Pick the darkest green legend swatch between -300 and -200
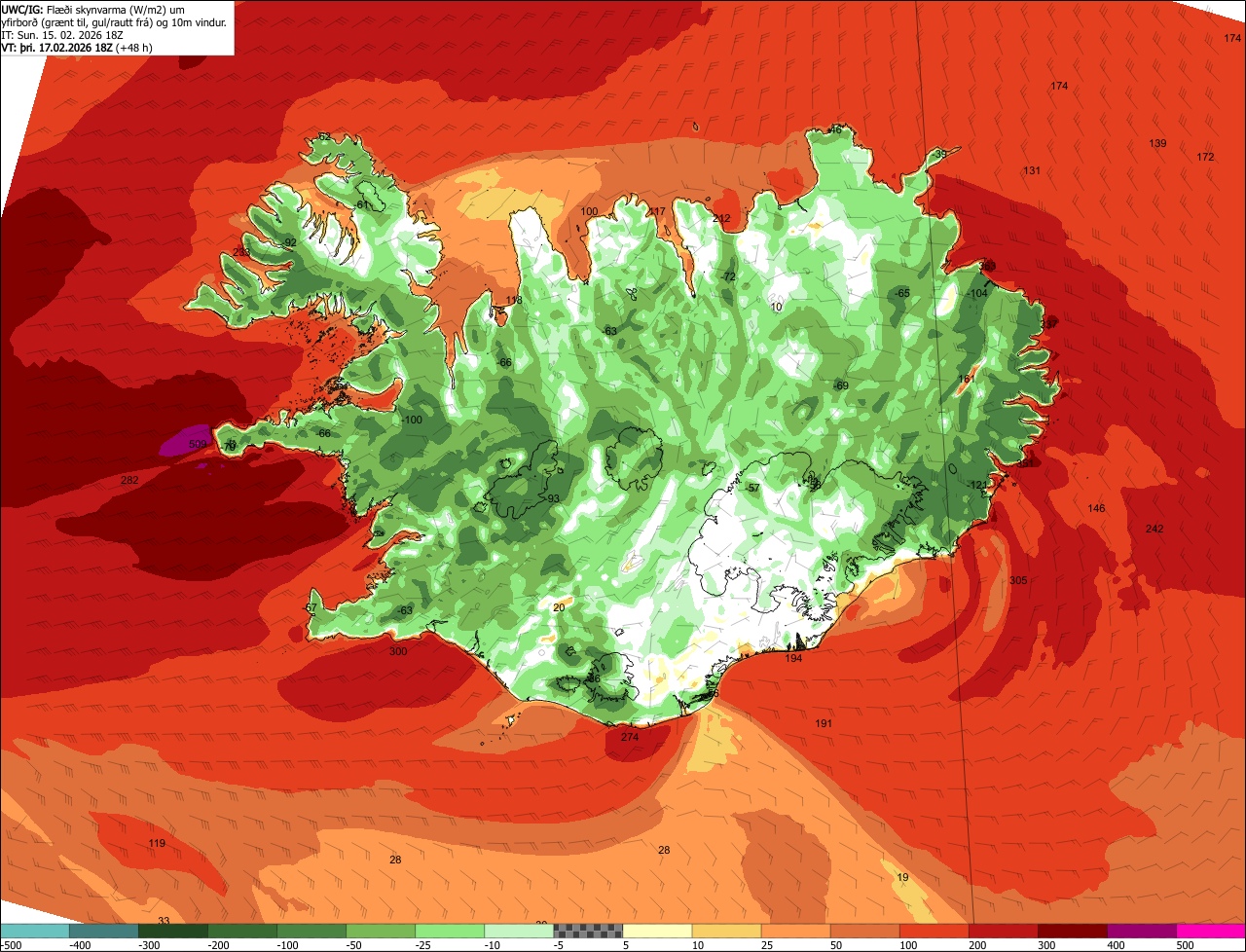 click(x=172, y=931)
